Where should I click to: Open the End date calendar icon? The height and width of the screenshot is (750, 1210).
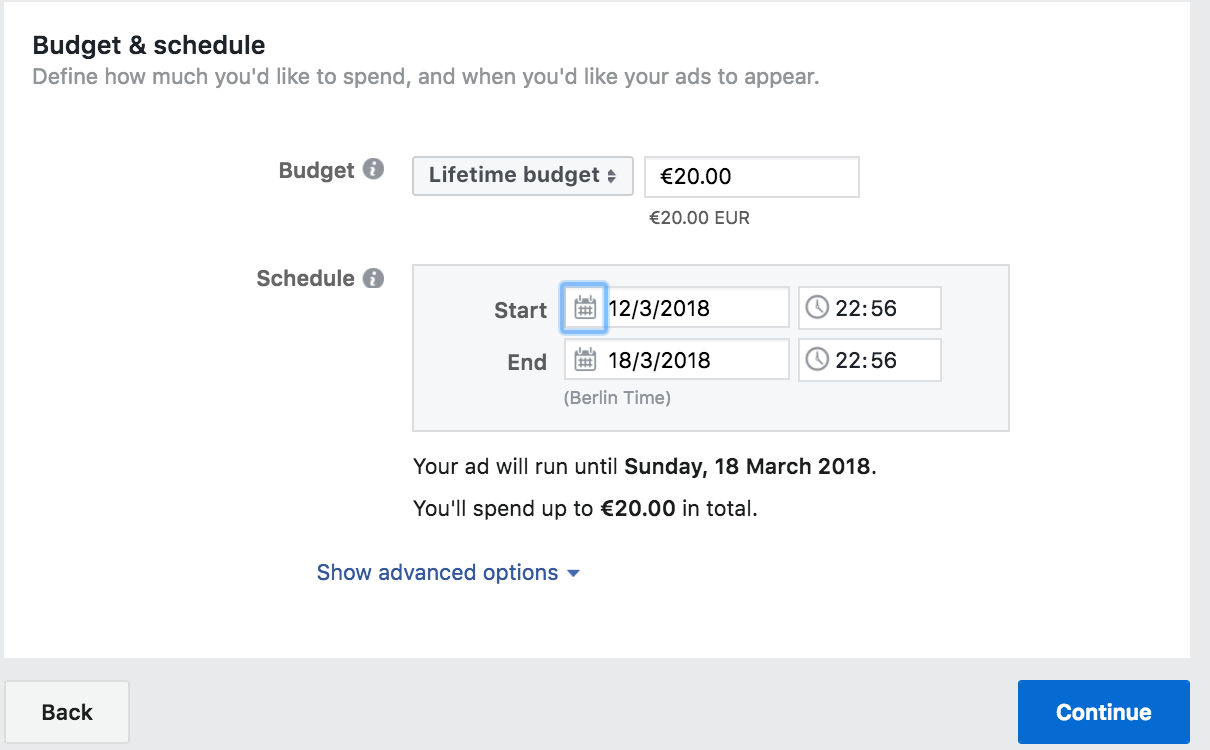pos(585,360)
